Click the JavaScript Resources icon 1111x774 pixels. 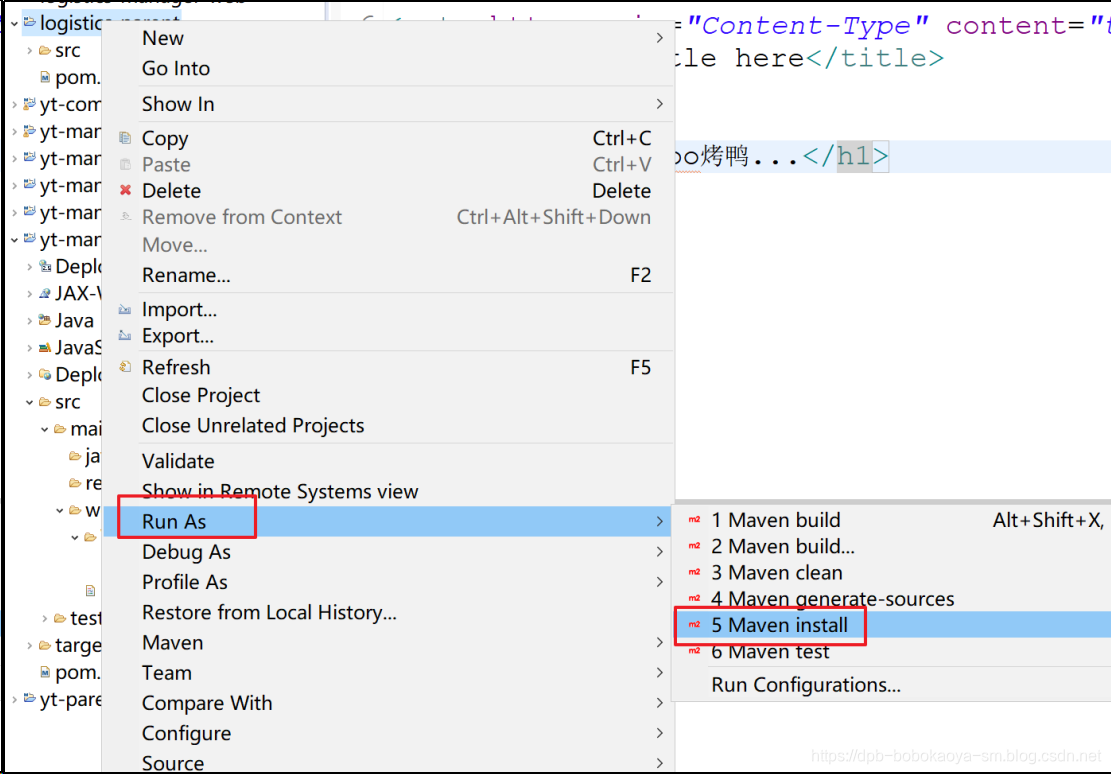(x=45, y=347)
